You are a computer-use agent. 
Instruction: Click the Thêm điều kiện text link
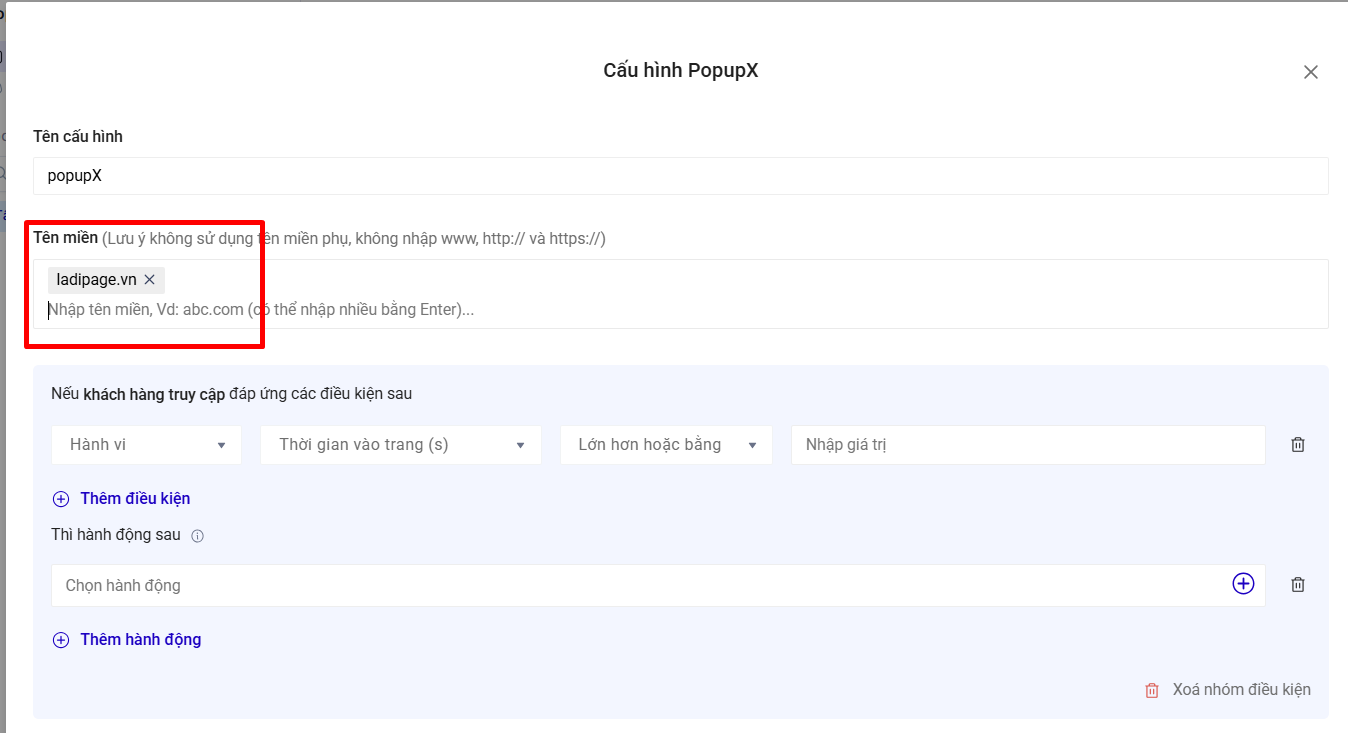point(135,499)
